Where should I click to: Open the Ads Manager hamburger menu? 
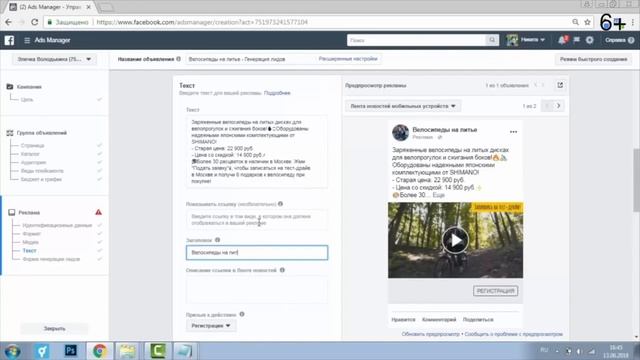[x=27, y=40]
